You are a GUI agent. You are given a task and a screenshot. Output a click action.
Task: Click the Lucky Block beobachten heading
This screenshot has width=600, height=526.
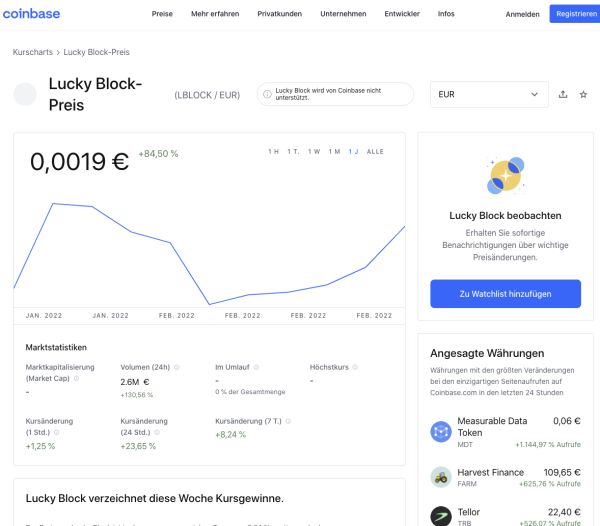(505, 216)
